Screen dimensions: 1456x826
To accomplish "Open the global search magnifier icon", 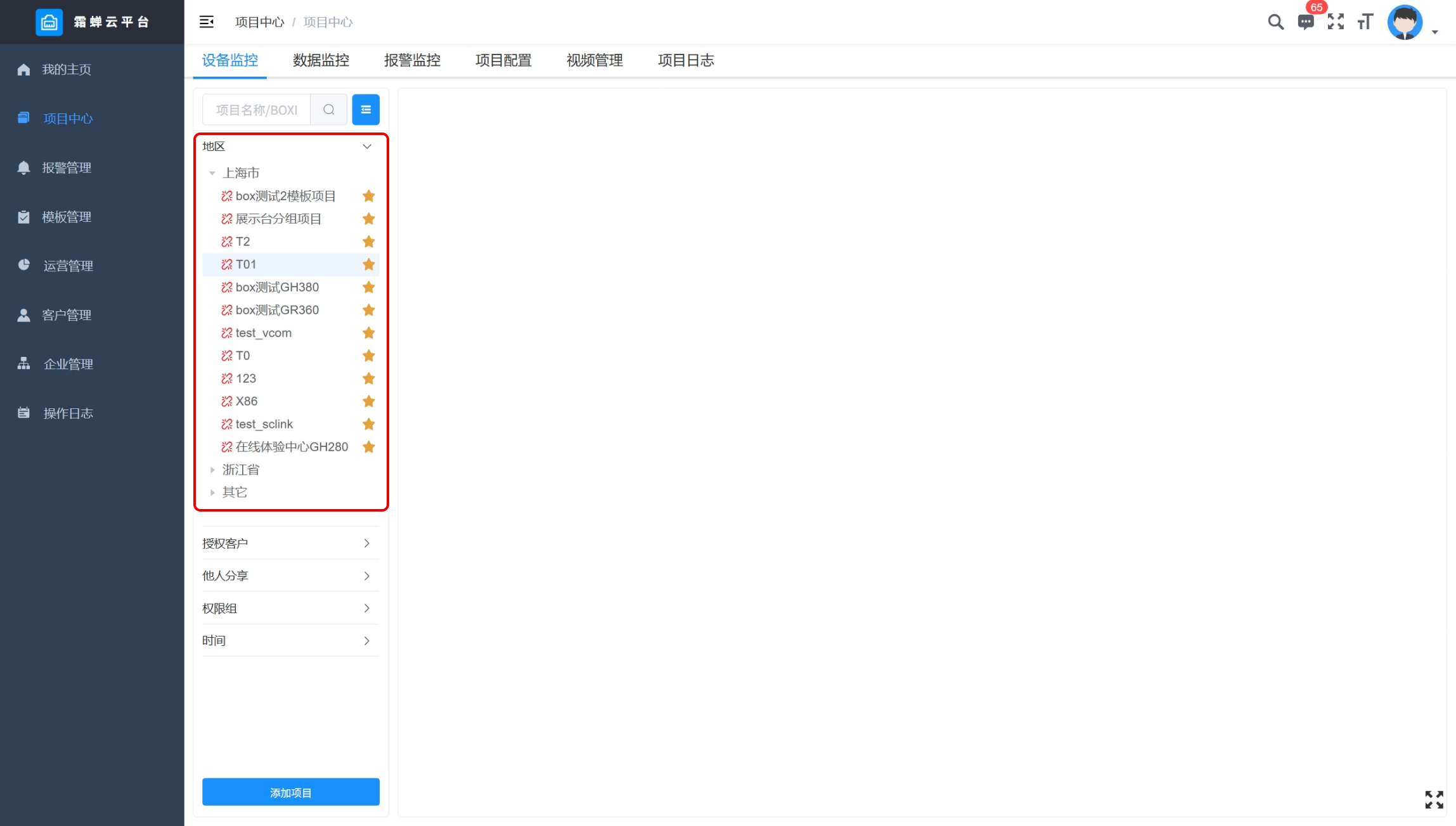I will (x=1275, y=22).
